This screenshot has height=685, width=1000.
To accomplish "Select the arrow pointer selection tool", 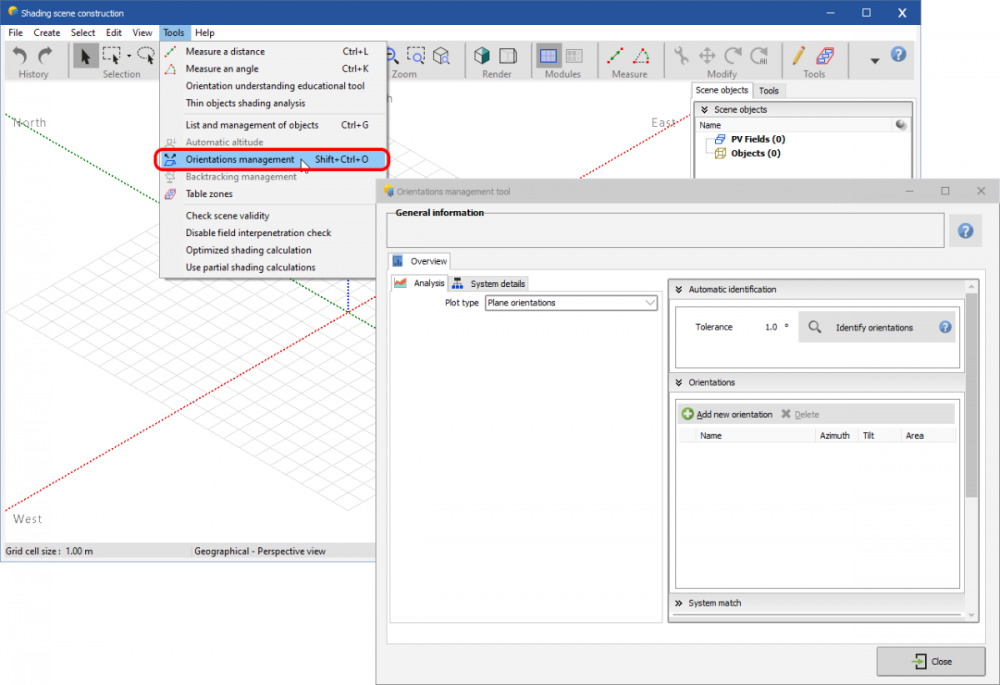I will (x=85, y=56).
